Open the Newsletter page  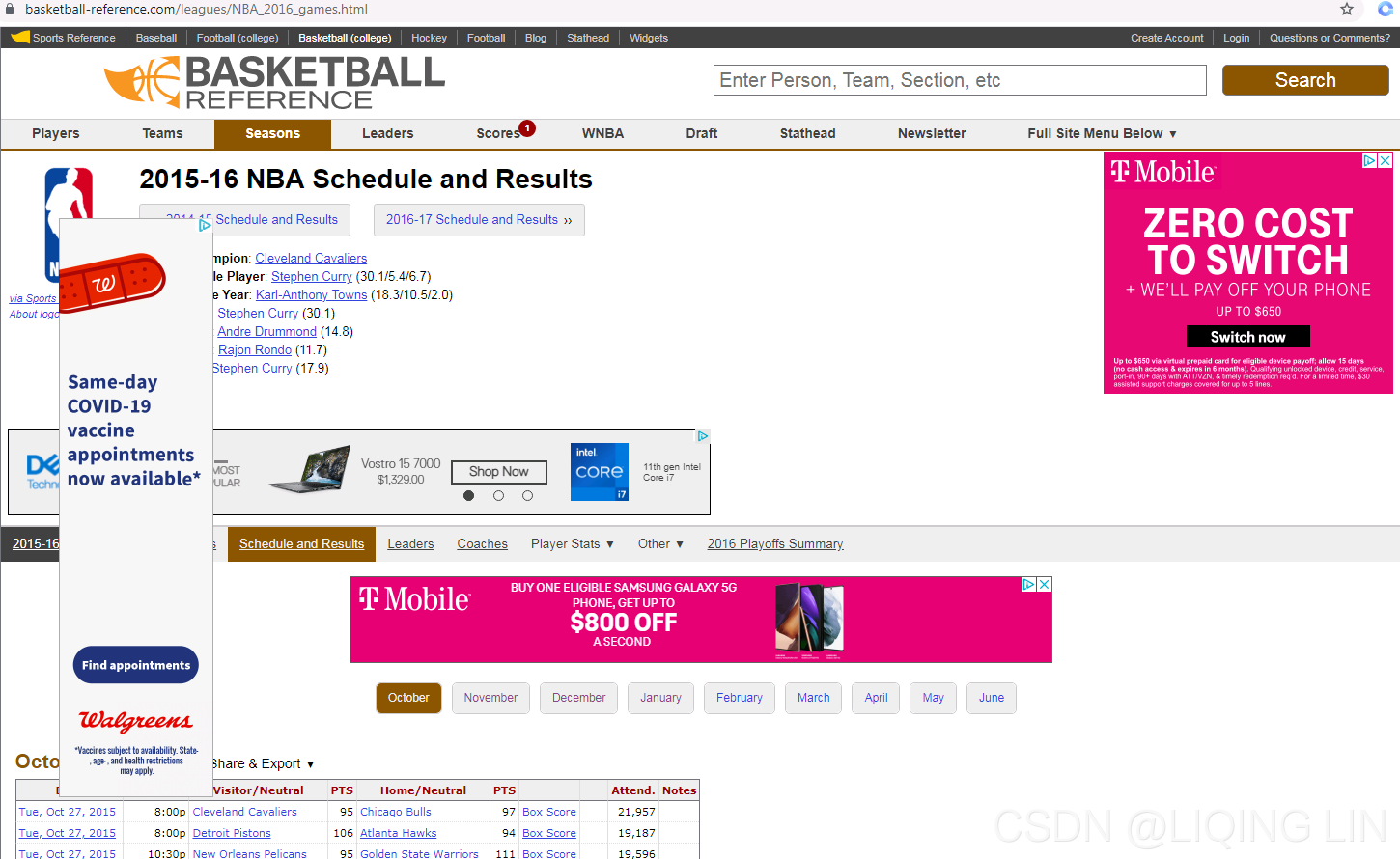(x=932, y=134)
